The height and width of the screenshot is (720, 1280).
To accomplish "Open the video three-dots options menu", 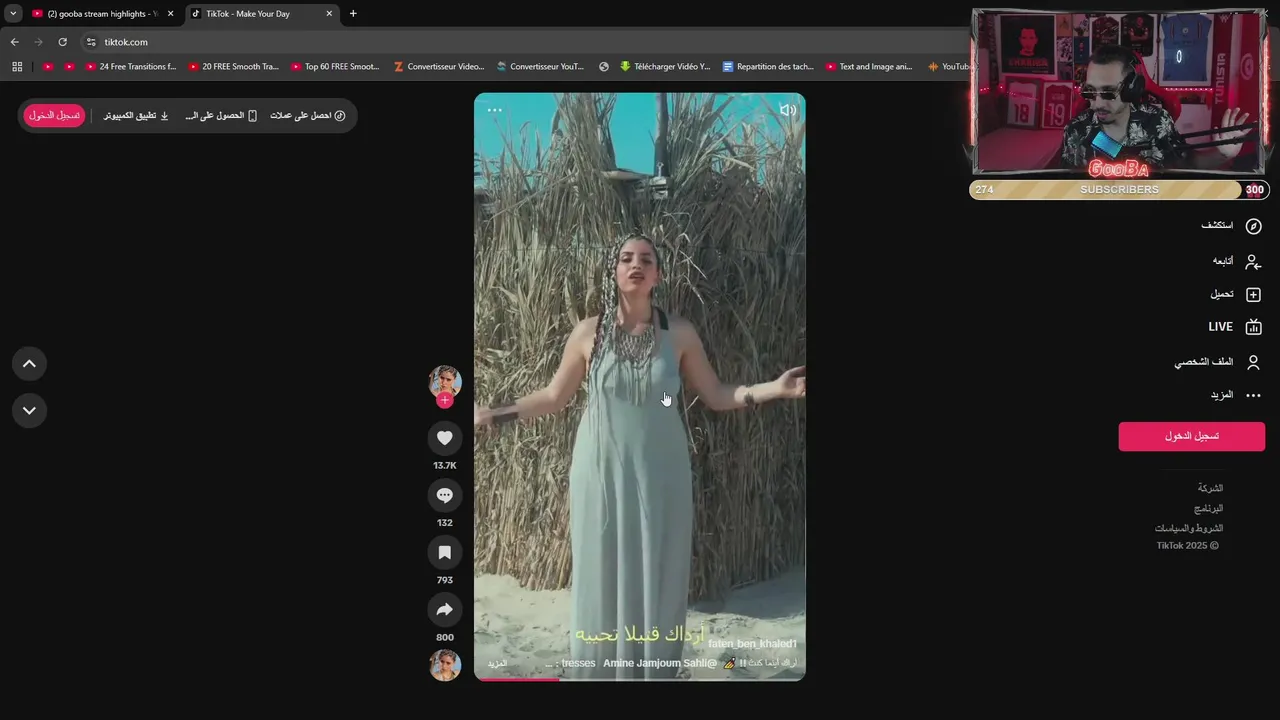I will (494, 110).
